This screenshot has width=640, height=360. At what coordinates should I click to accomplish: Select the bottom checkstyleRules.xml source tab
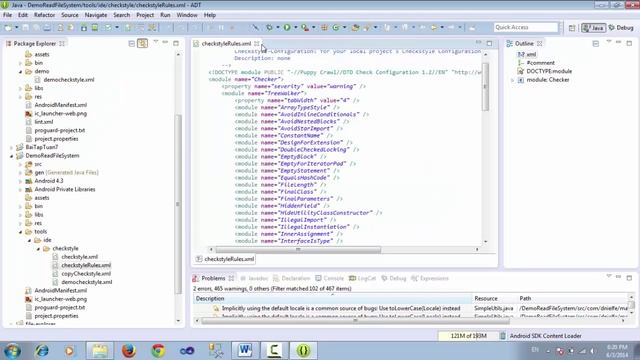tap(225, 259)
